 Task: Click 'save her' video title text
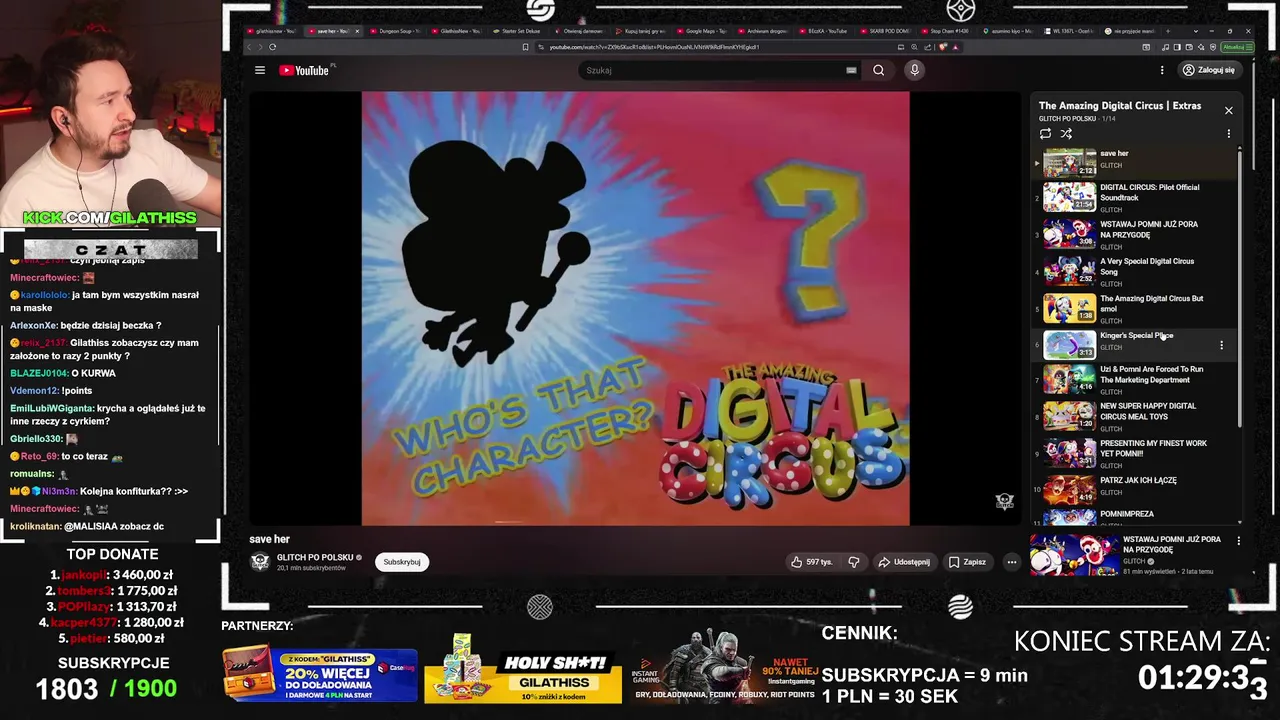[x=269, y=539]
